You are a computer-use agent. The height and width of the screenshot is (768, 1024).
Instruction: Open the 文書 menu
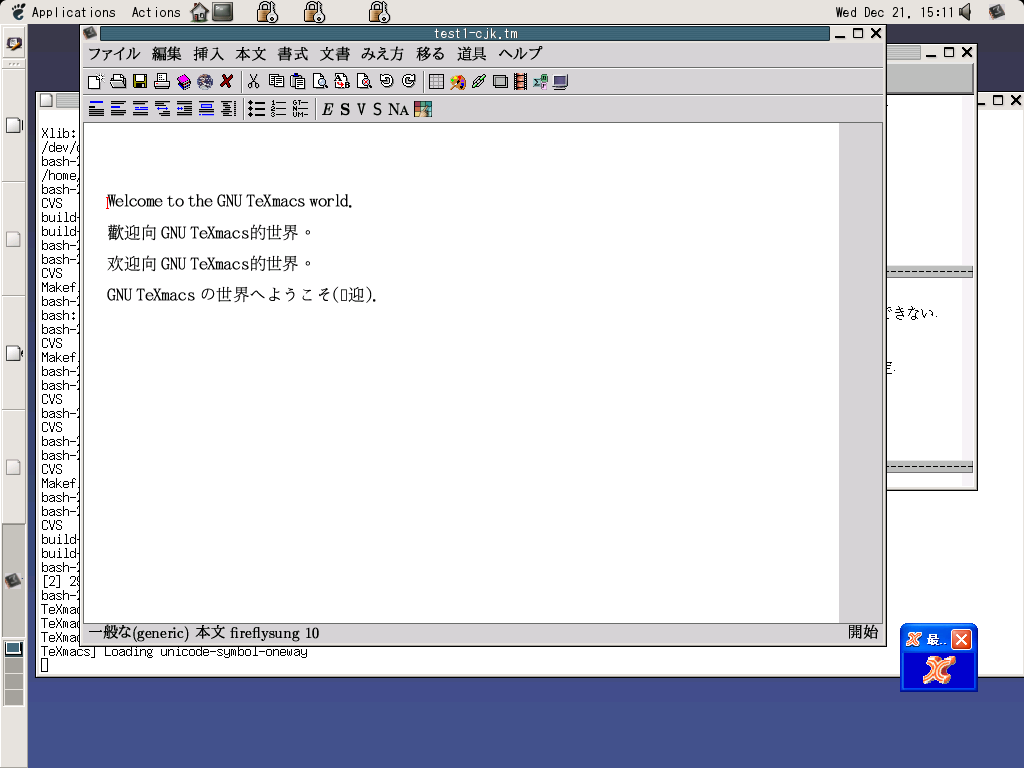[x=334, y=54]
